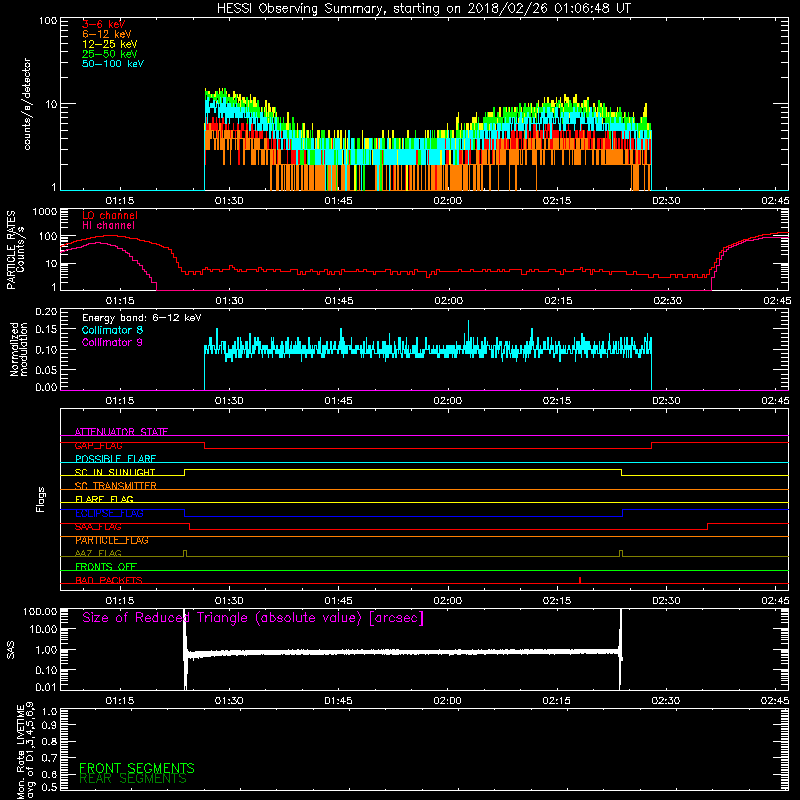Click the "SC_TRANSMITTER" flag label
800x800 pixels.
[x=116, y=486]
